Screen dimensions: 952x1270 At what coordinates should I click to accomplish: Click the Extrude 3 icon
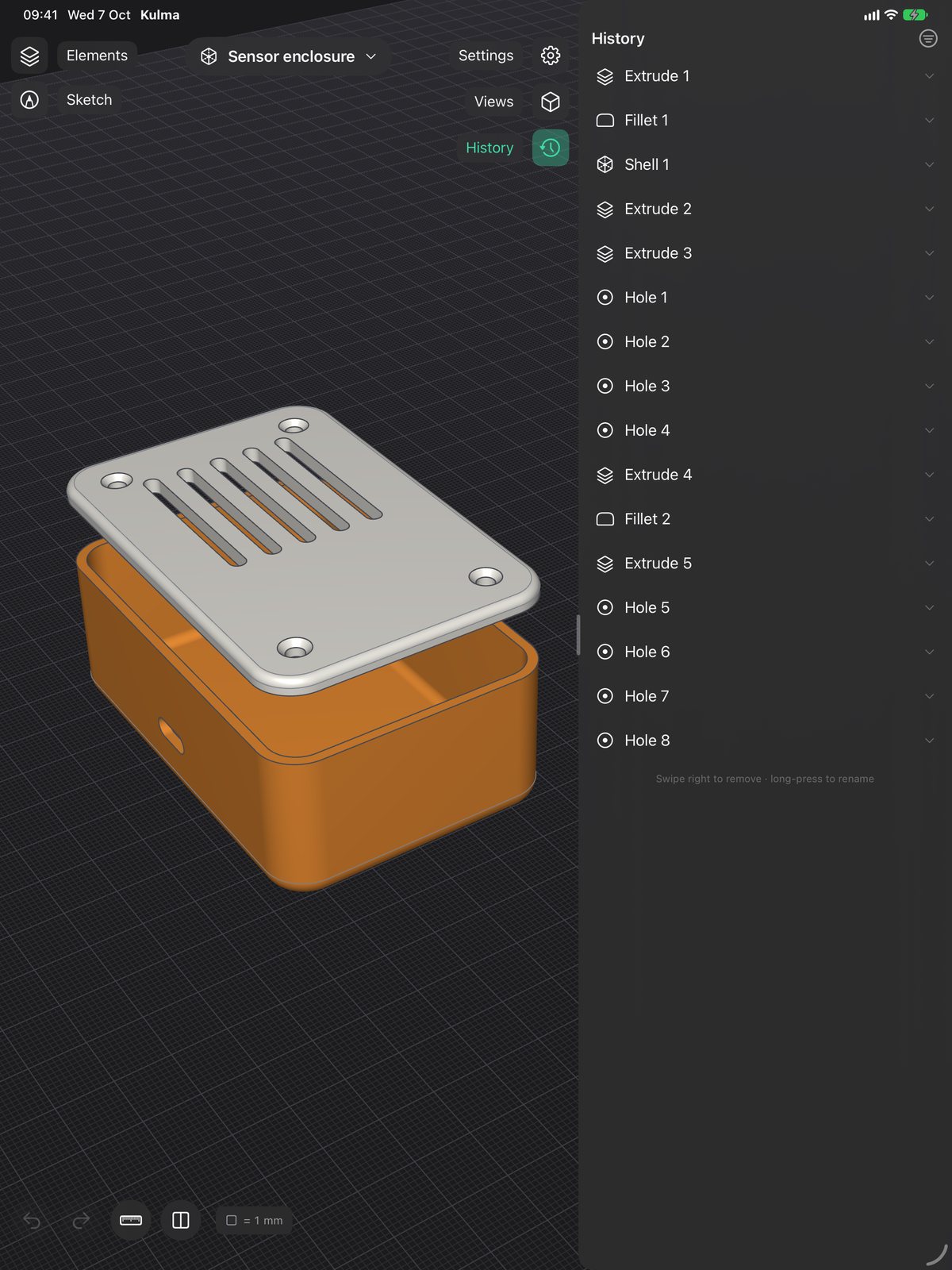click(x=605, y=253)
